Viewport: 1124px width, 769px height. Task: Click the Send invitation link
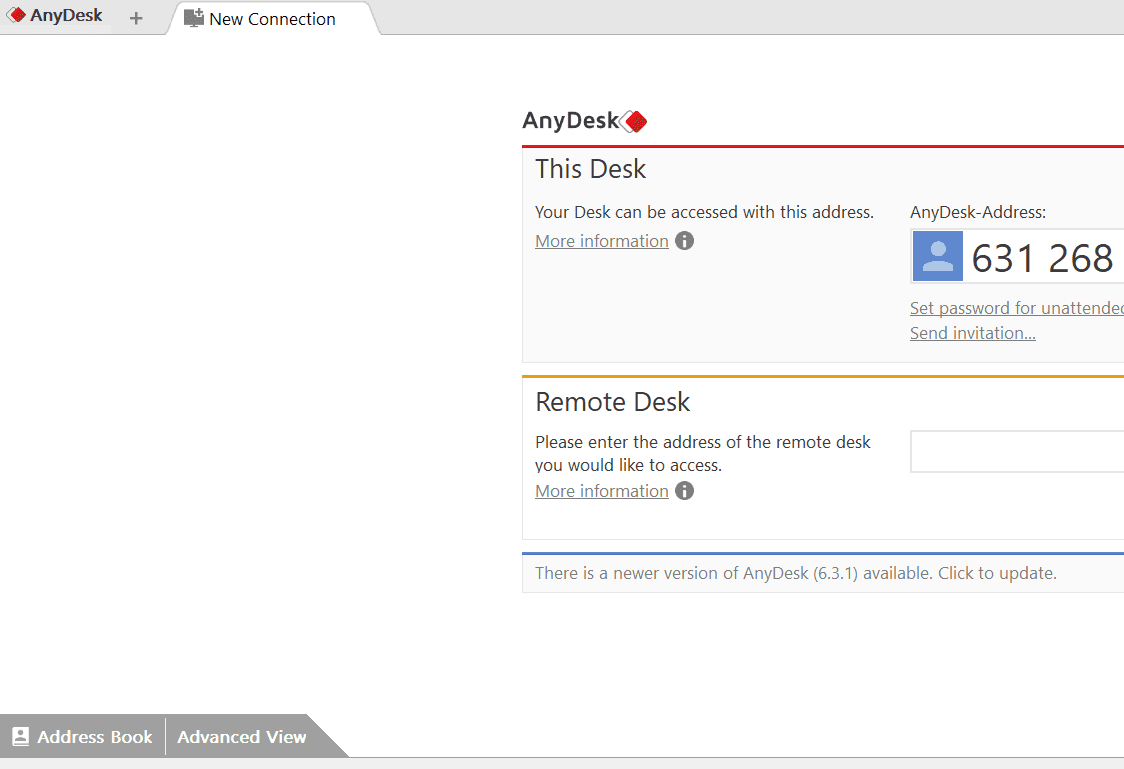coord(972,333)
